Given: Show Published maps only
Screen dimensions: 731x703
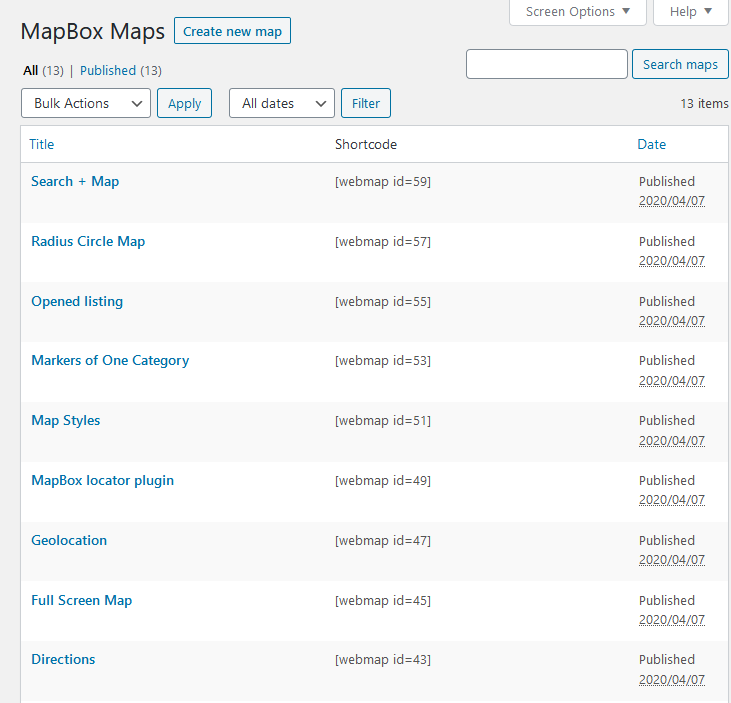Looking at the screenshot, I should pos(108,70).
